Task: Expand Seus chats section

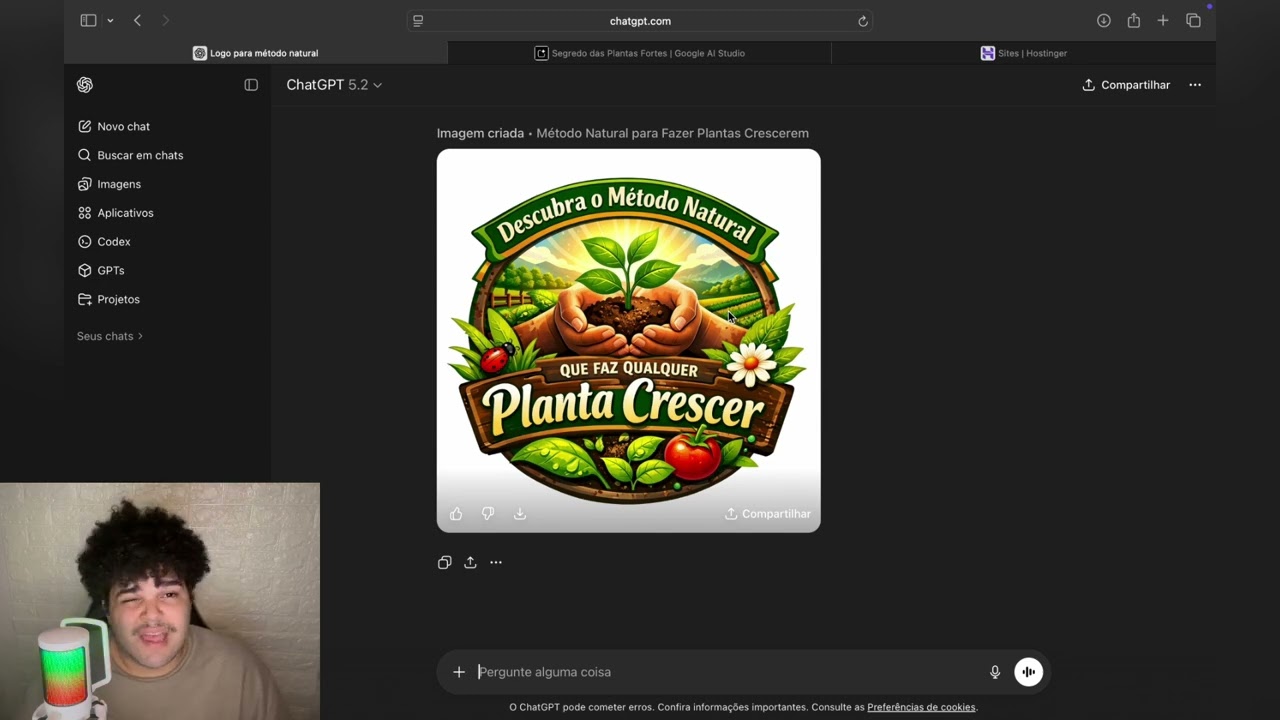Action: 110,336
